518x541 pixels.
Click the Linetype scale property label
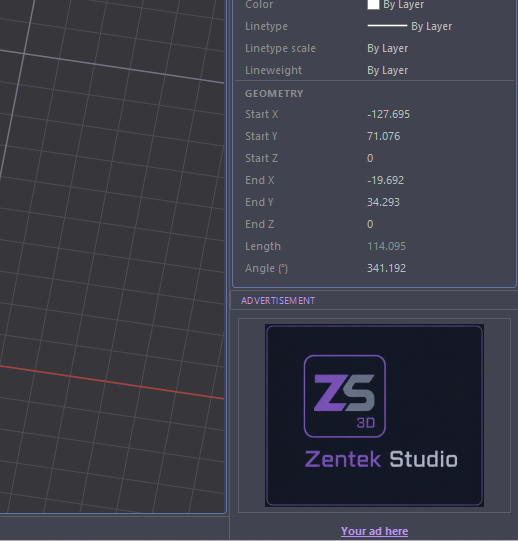tap(280, 48)
